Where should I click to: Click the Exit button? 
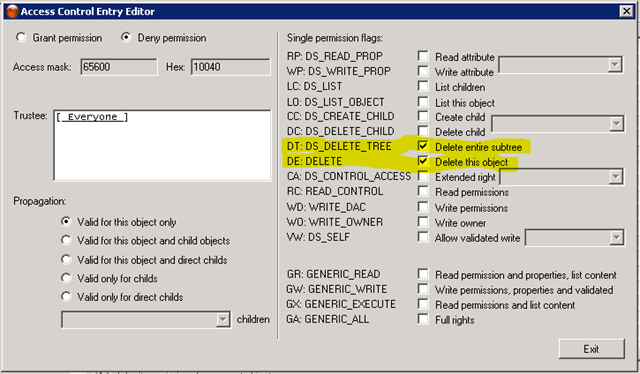[591, 349]
